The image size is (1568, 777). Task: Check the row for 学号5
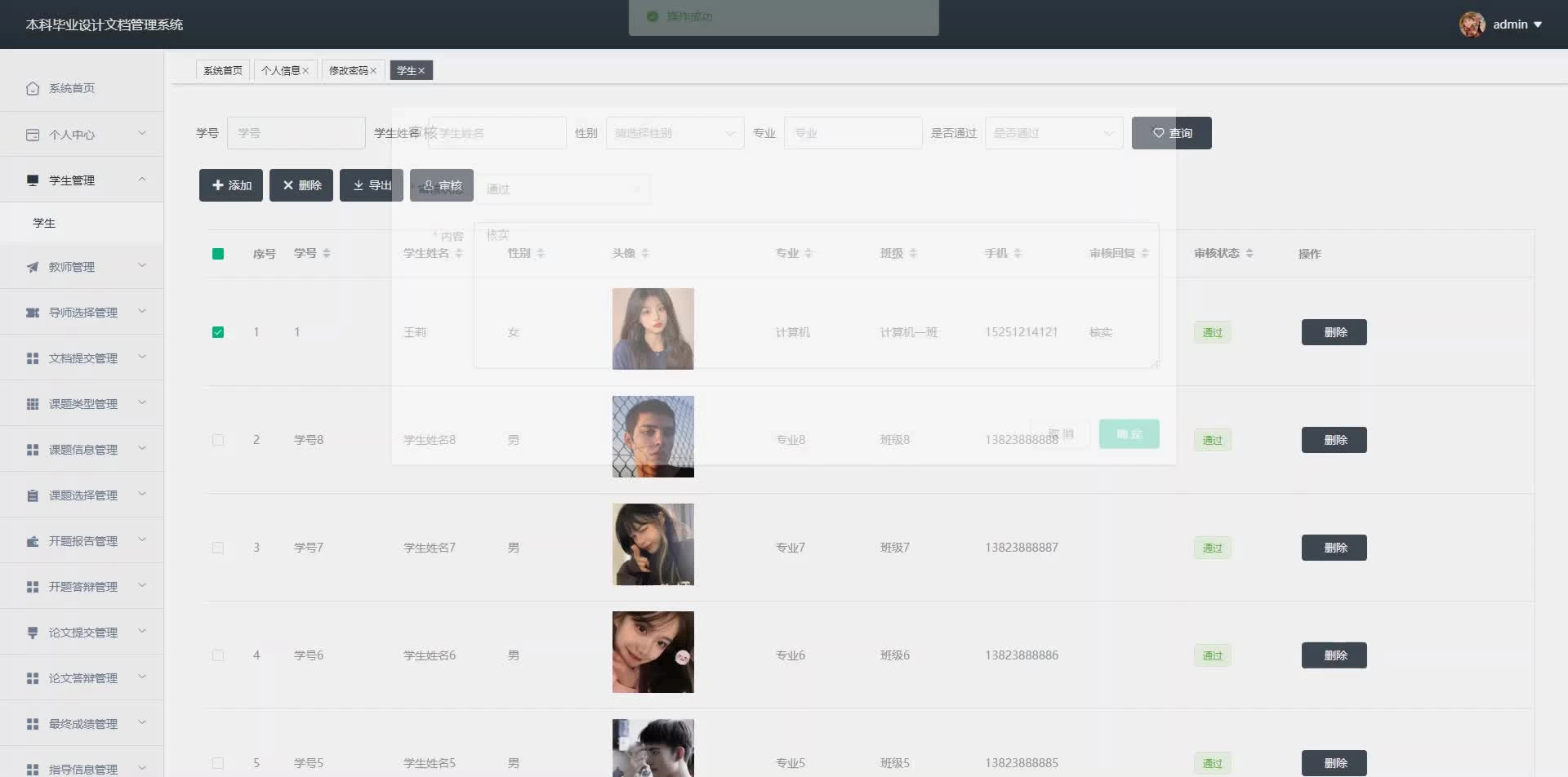pyautogui.click(x=218, y=763)
